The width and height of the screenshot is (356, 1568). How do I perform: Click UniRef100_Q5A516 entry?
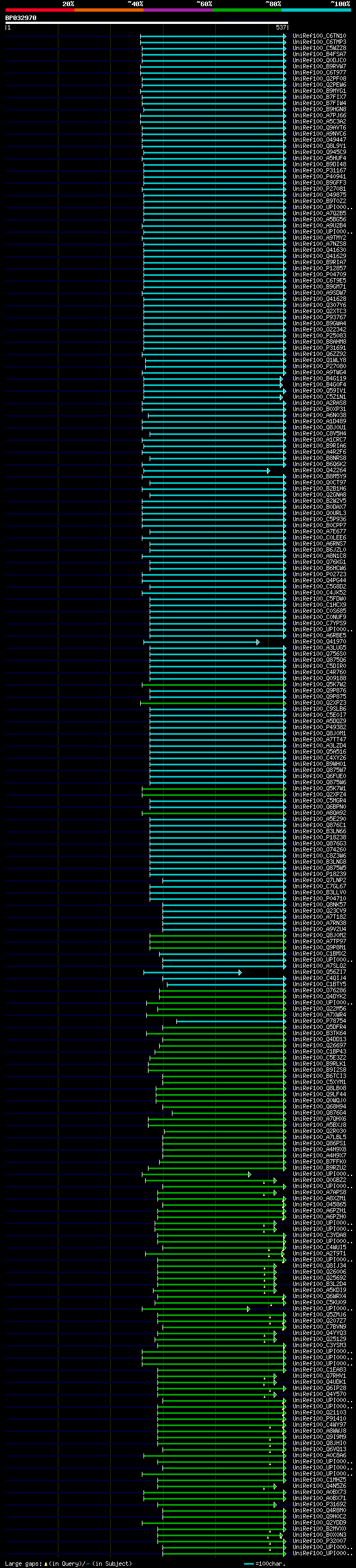(x=319, y=752)
